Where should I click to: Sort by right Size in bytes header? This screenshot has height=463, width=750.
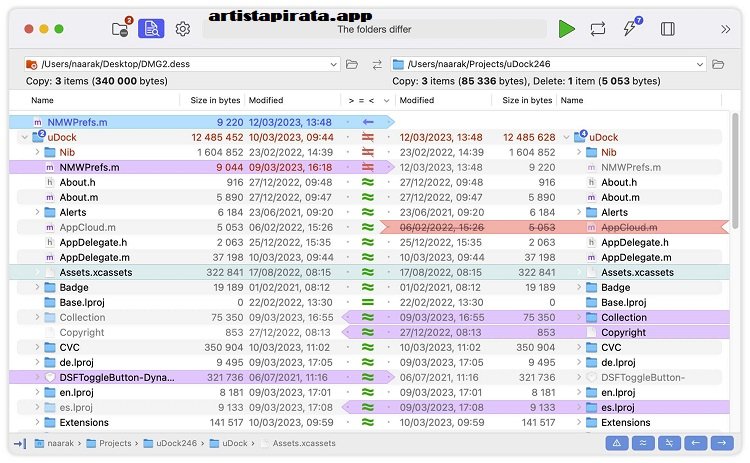point(527,100)
